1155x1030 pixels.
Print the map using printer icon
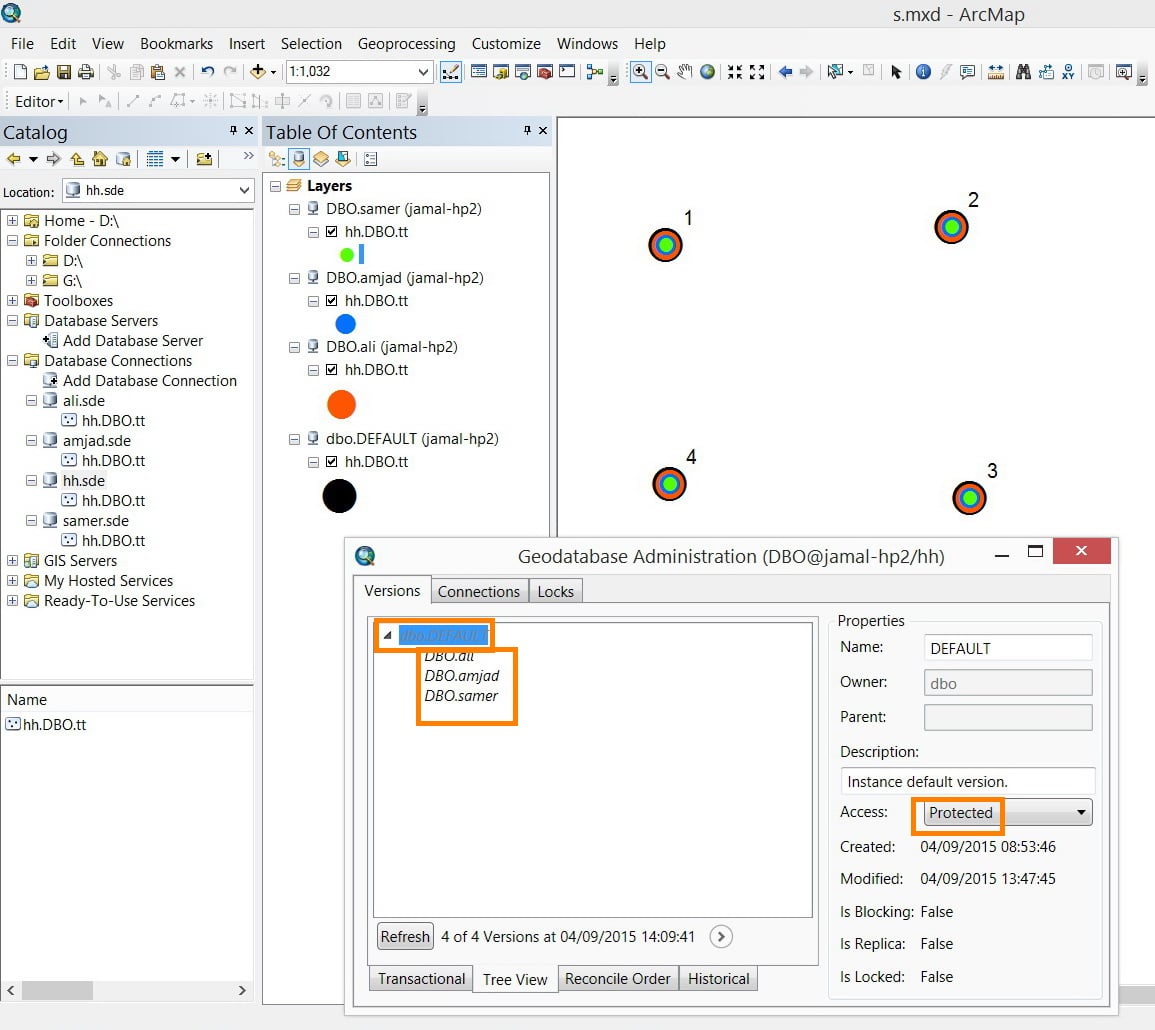(x=86, y=71)
